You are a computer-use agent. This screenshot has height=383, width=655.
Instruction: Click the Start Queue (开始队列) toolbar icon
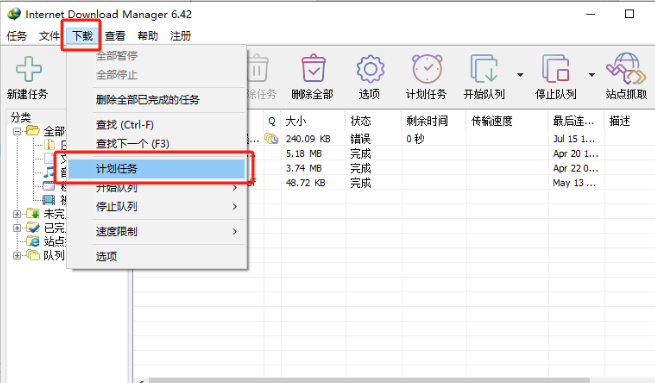[x=484, y=68]
